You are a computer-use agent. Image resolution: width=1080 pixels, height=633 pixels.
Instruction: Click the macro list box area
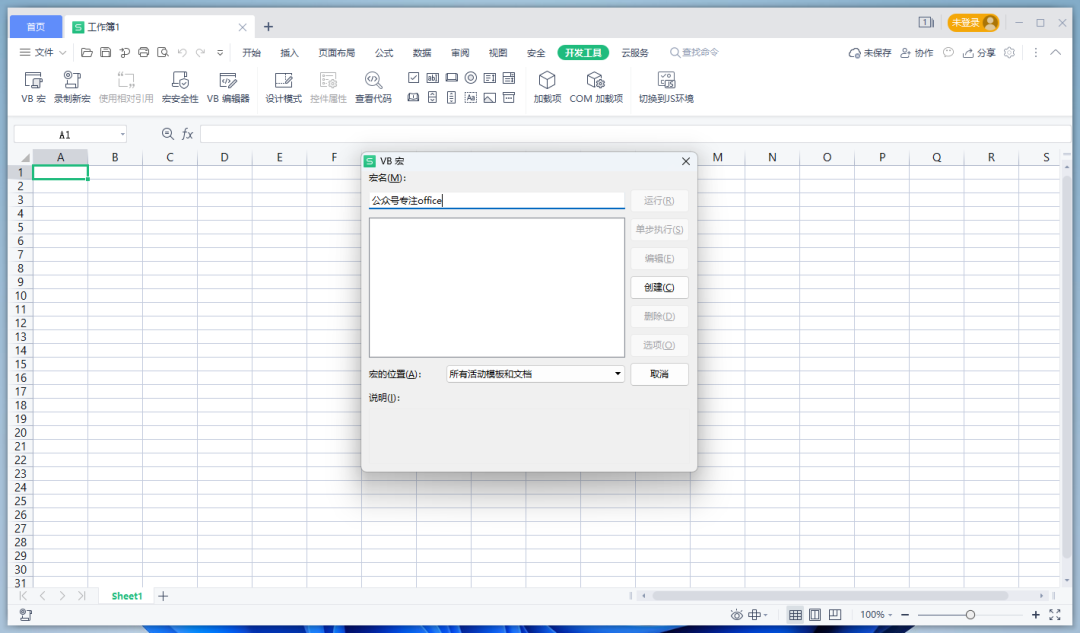(497, 288)
